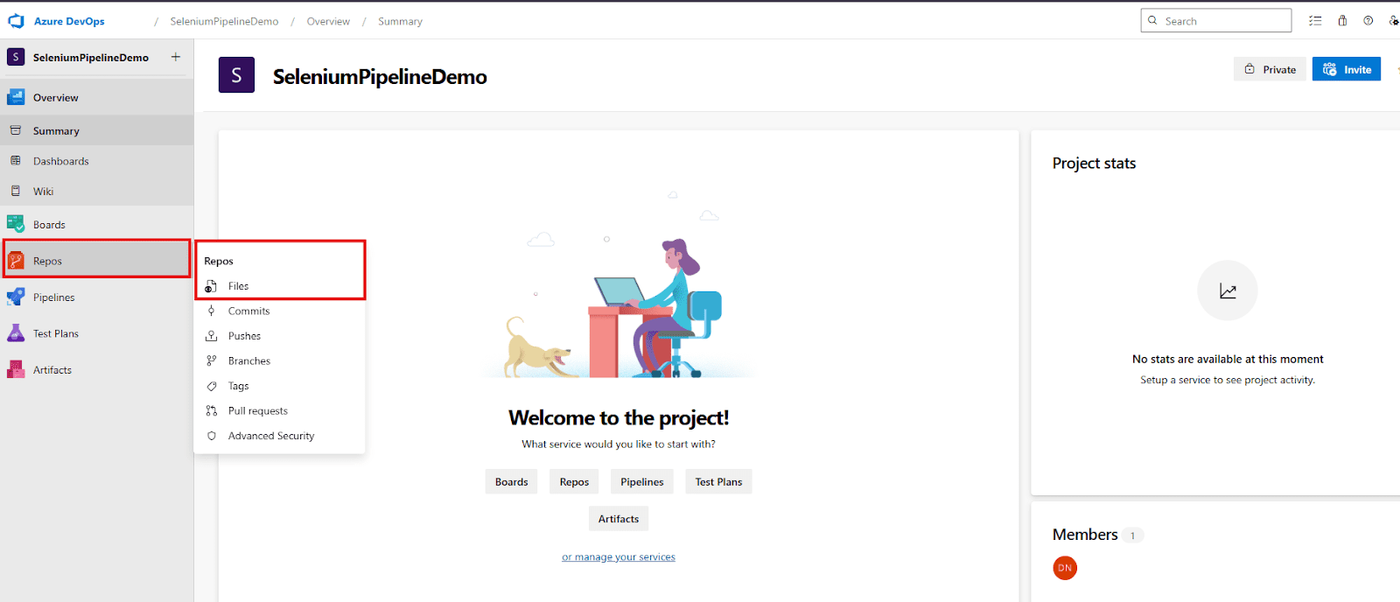Click the Repos service button
Screen dimensions: 1400x602
coord(574,482)
